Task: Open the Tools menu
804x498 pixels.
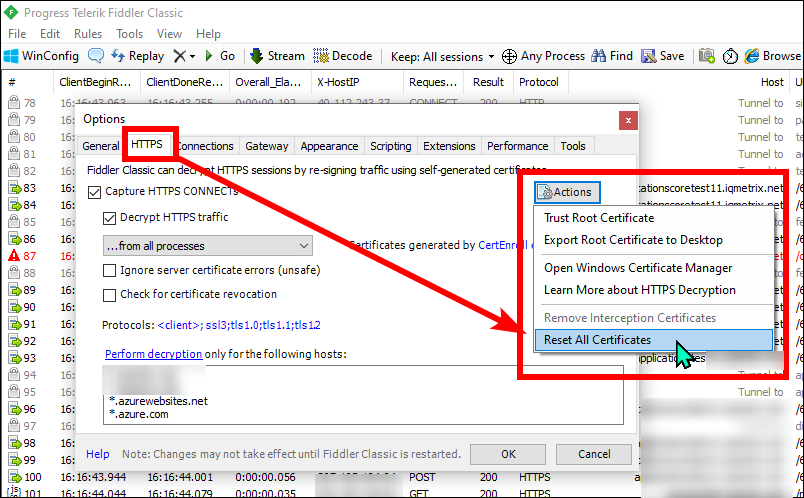Action: [x=129, y=34]
